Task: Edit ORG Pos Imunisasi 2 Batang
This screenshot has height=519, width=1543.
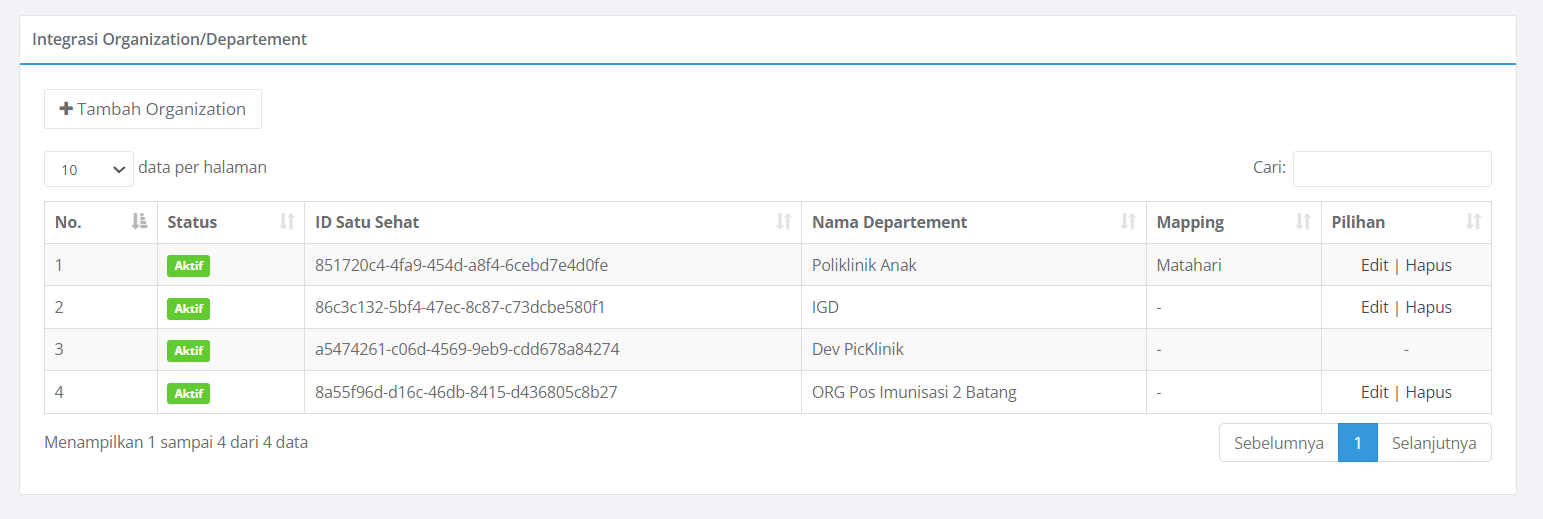Action: tap(1374, 392)
